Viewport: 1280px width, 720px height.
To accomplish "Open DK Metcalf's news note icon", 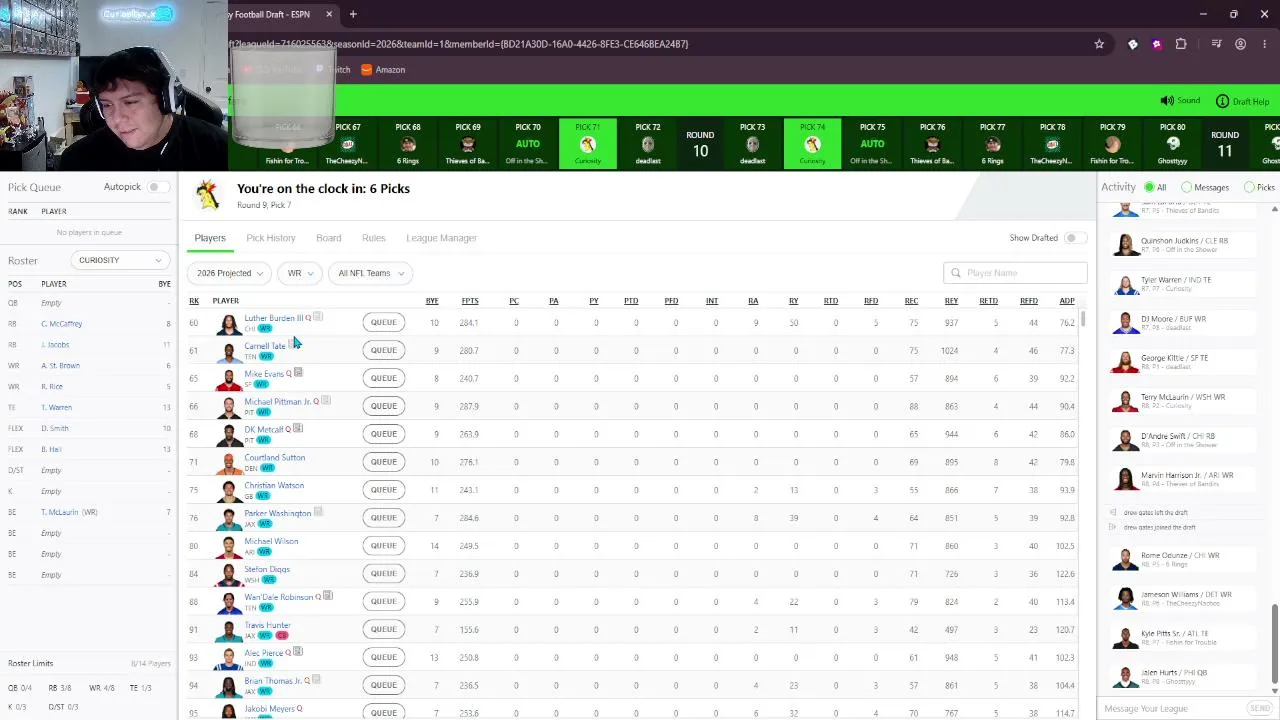I will click(297, 429).
